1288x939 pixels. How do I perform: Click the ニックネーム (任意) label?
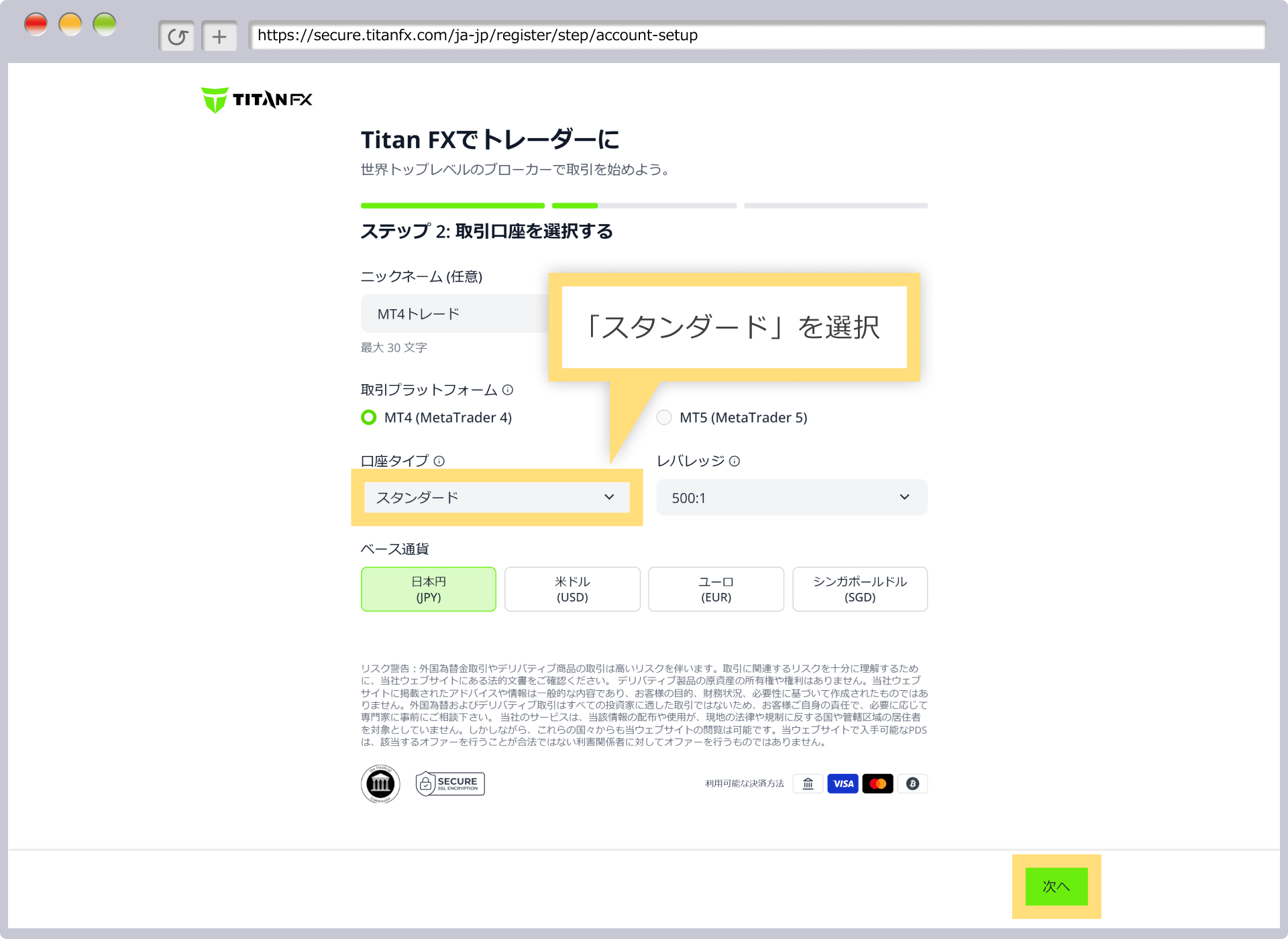421,276
